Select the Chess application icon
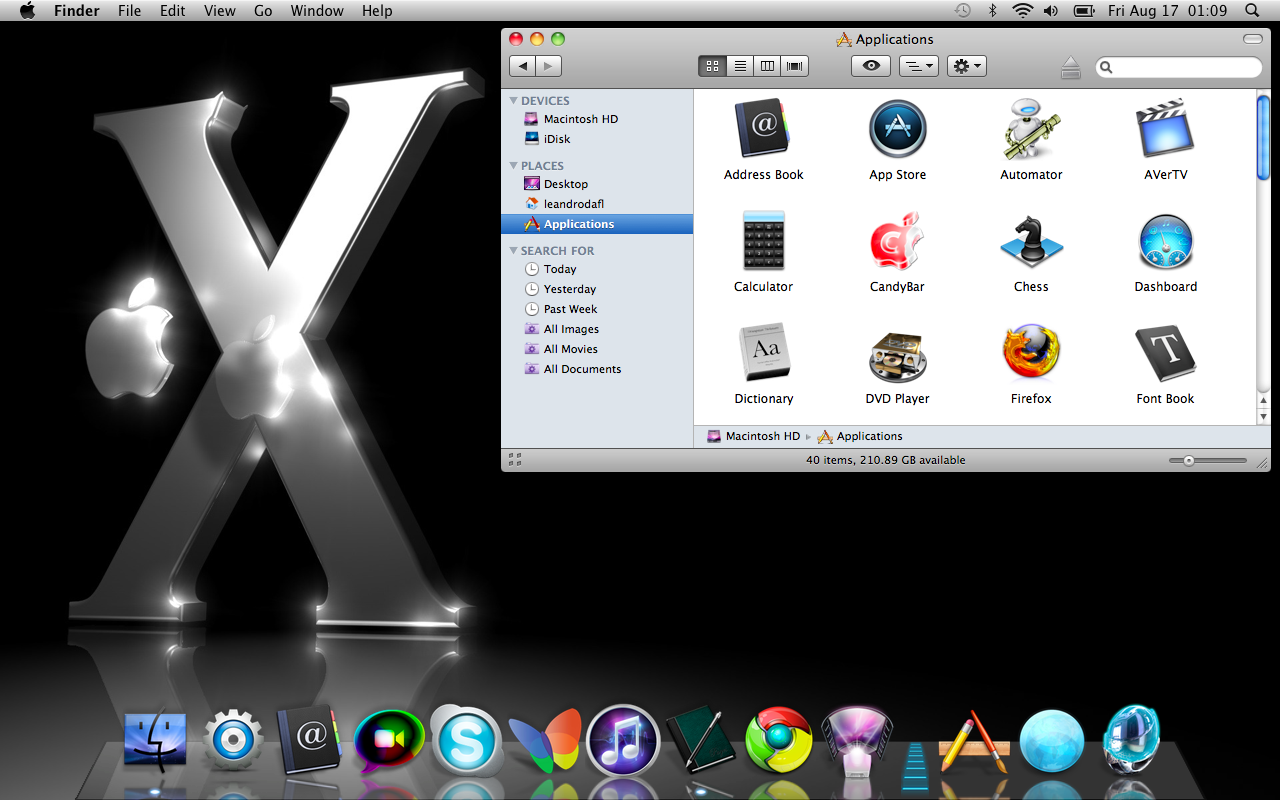Image resolution: width=1280 pixels, height=800 pixels. [x=1031, y=242]
